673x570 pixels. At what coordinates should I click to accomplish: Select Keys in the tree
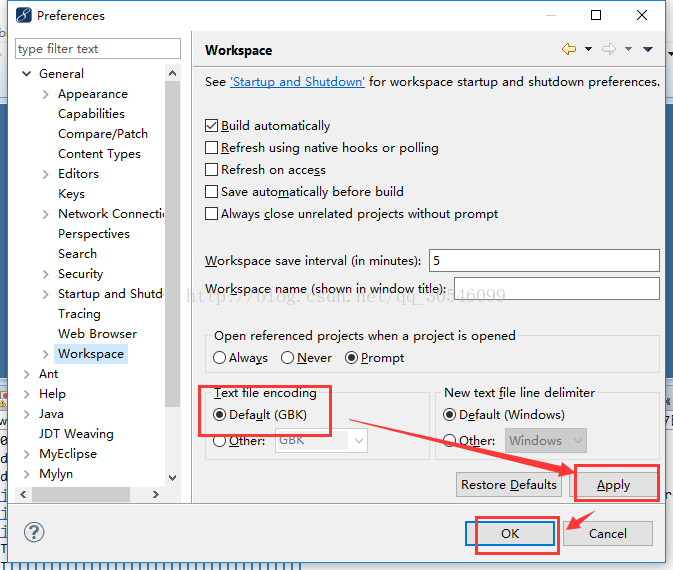pyautogui.click(x=72, y=194)
